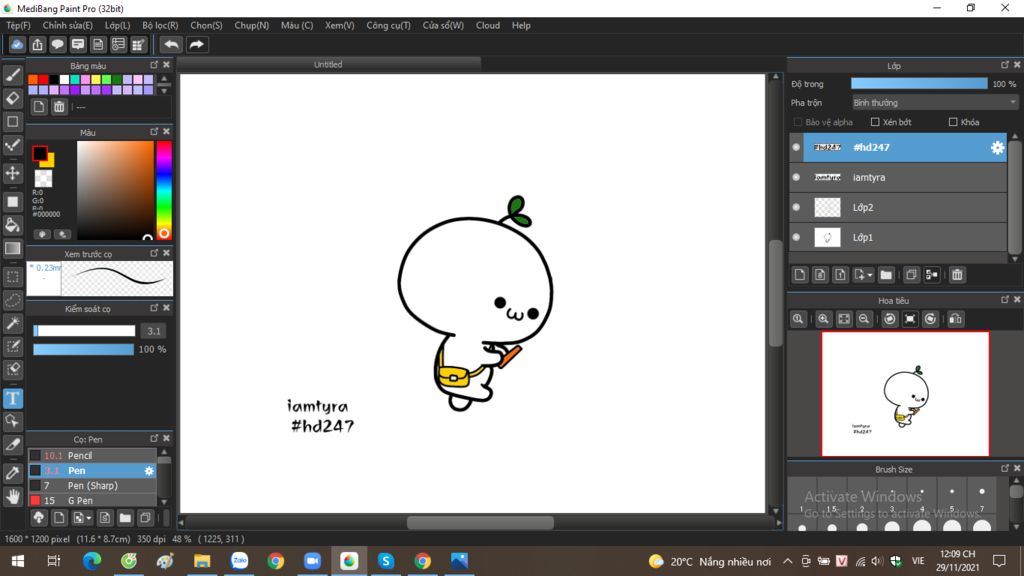Open the Tệp(F) menu
Viewport: 1024px width, 576px height.
click(18, 25)
